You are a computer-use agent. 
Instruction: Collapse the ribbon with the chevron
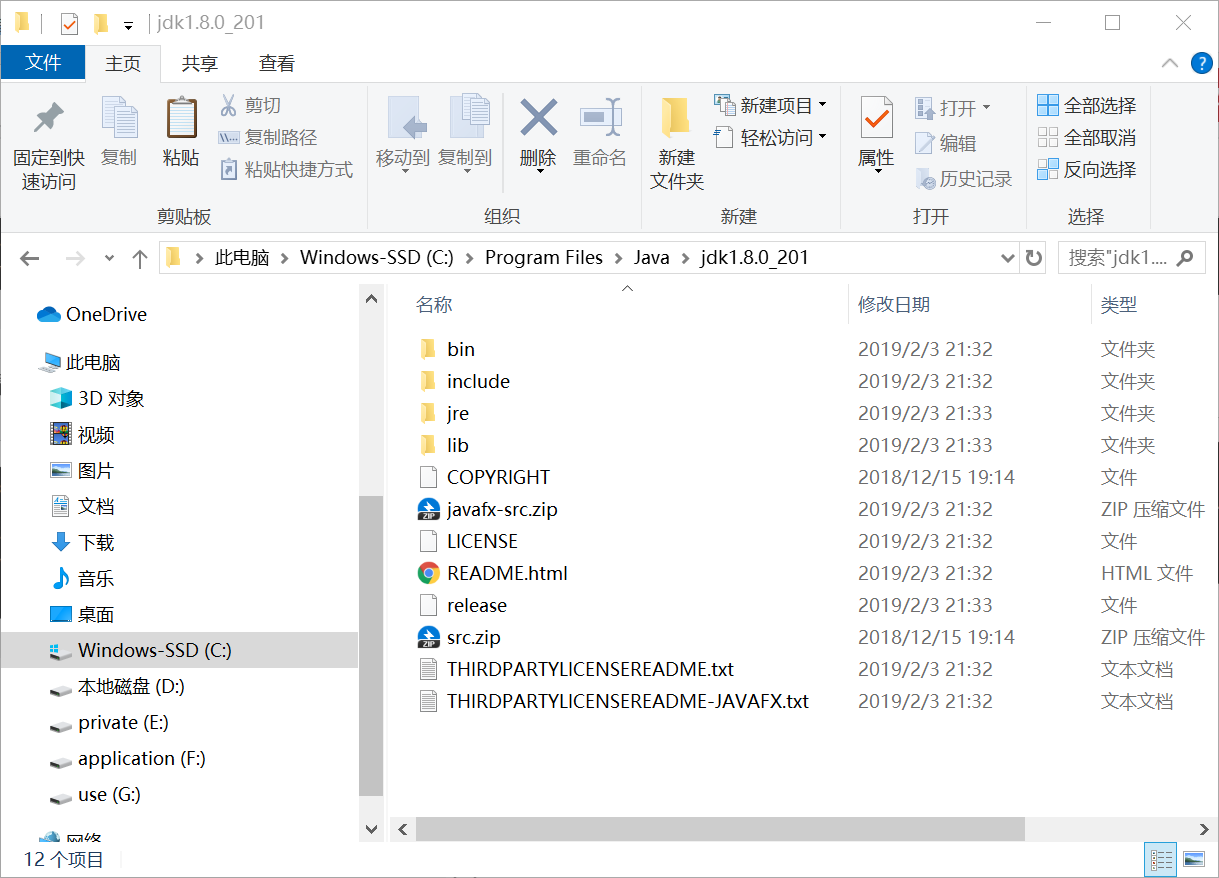1168,63
